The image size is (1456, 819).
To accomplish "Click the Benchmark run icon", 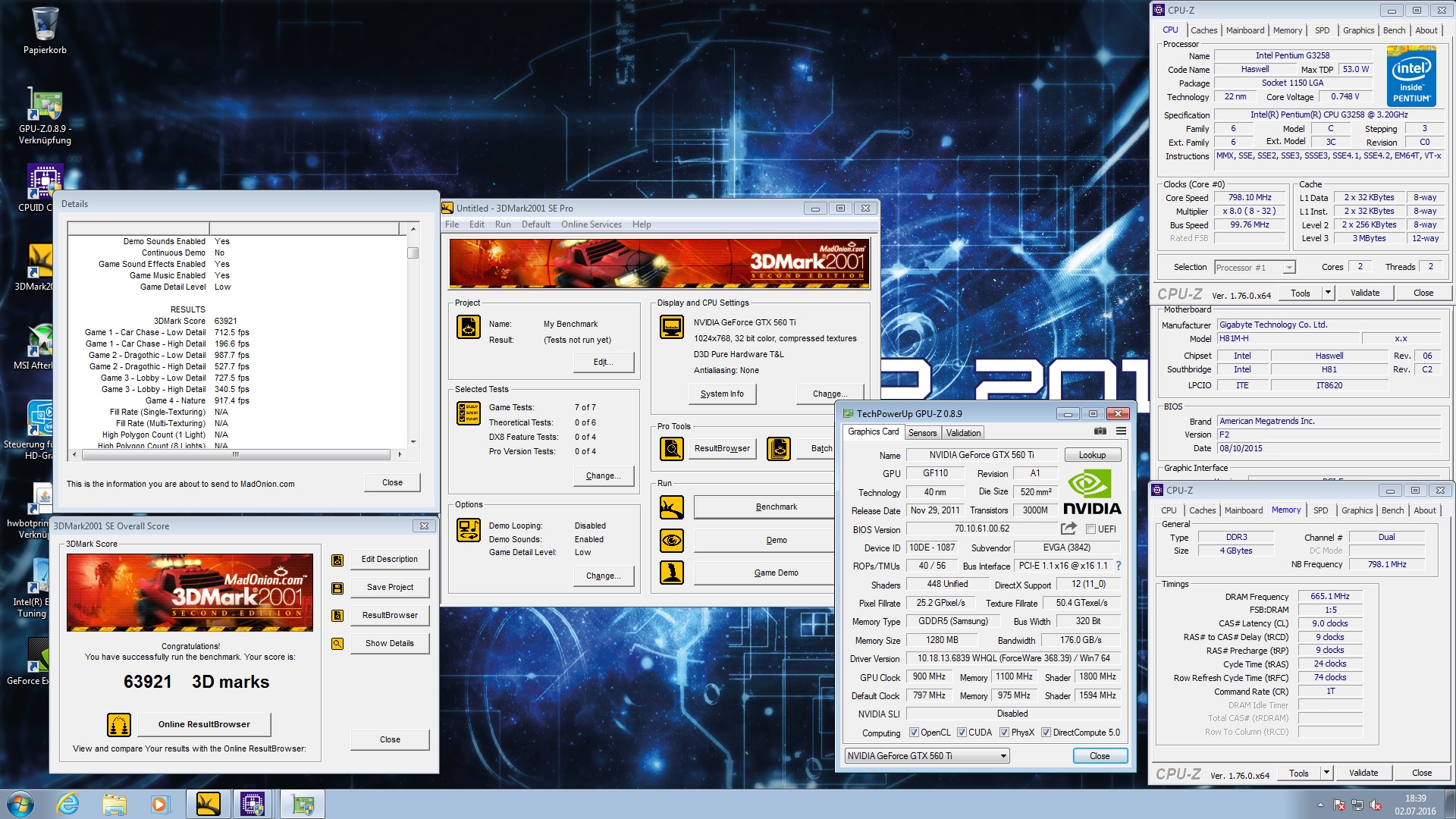I will pyautogui.click(x=672, y=507).
